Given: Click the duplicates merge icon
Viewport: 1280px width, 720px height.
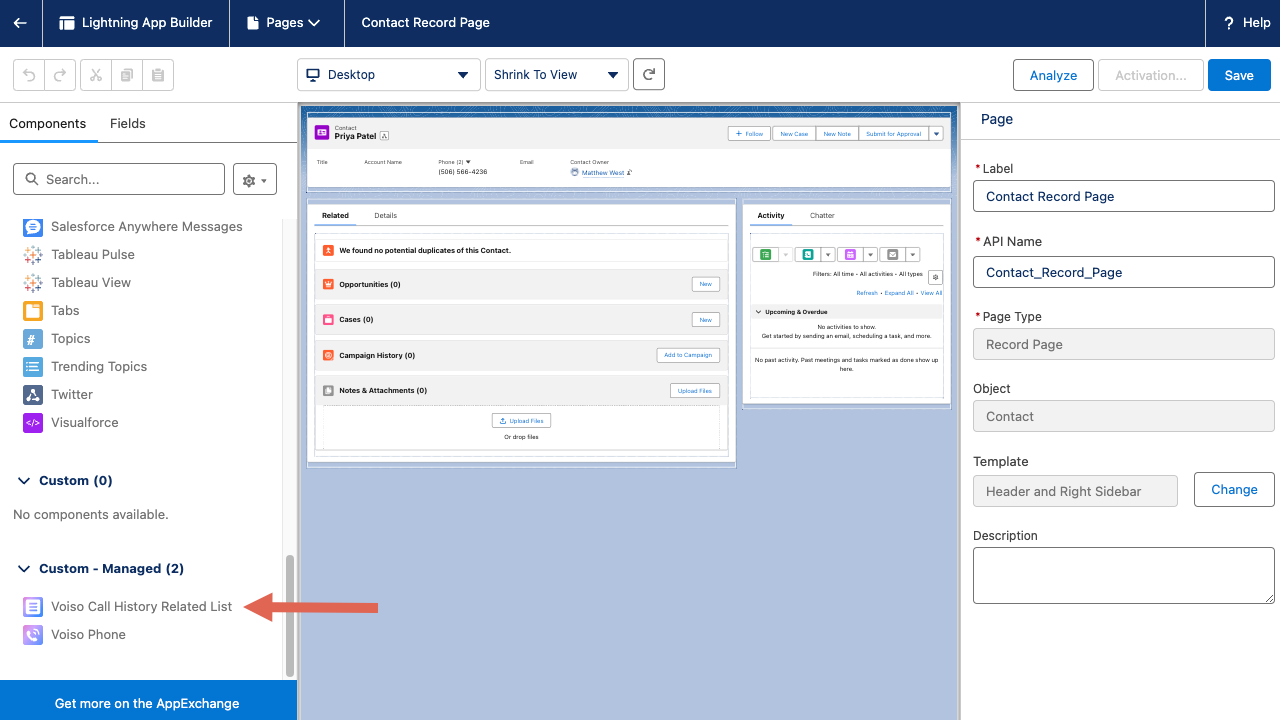Looking at the screenshot, I should (328, 250).
